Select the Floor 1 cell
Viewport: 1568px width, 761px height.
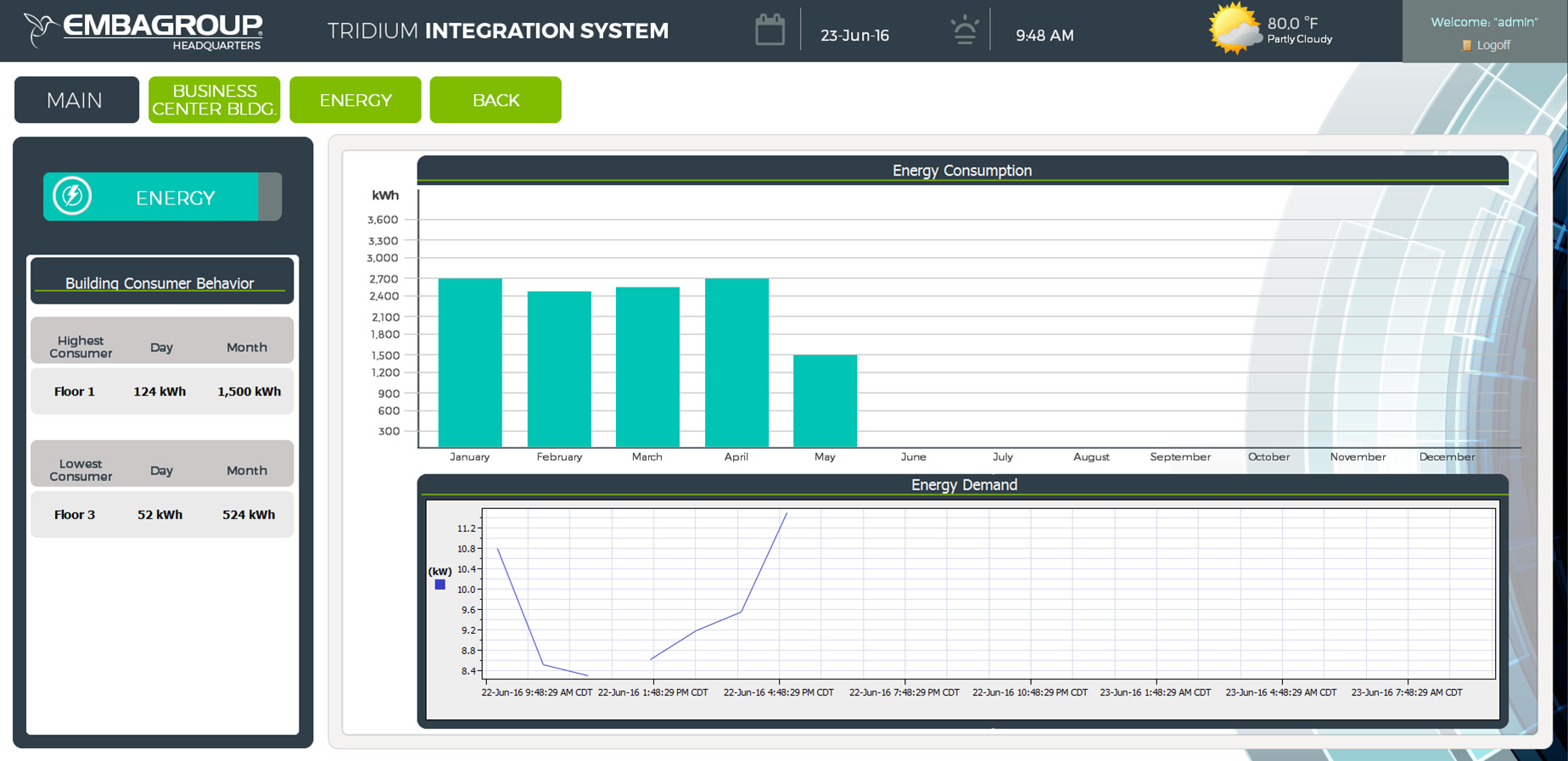[x=75, y=391]
